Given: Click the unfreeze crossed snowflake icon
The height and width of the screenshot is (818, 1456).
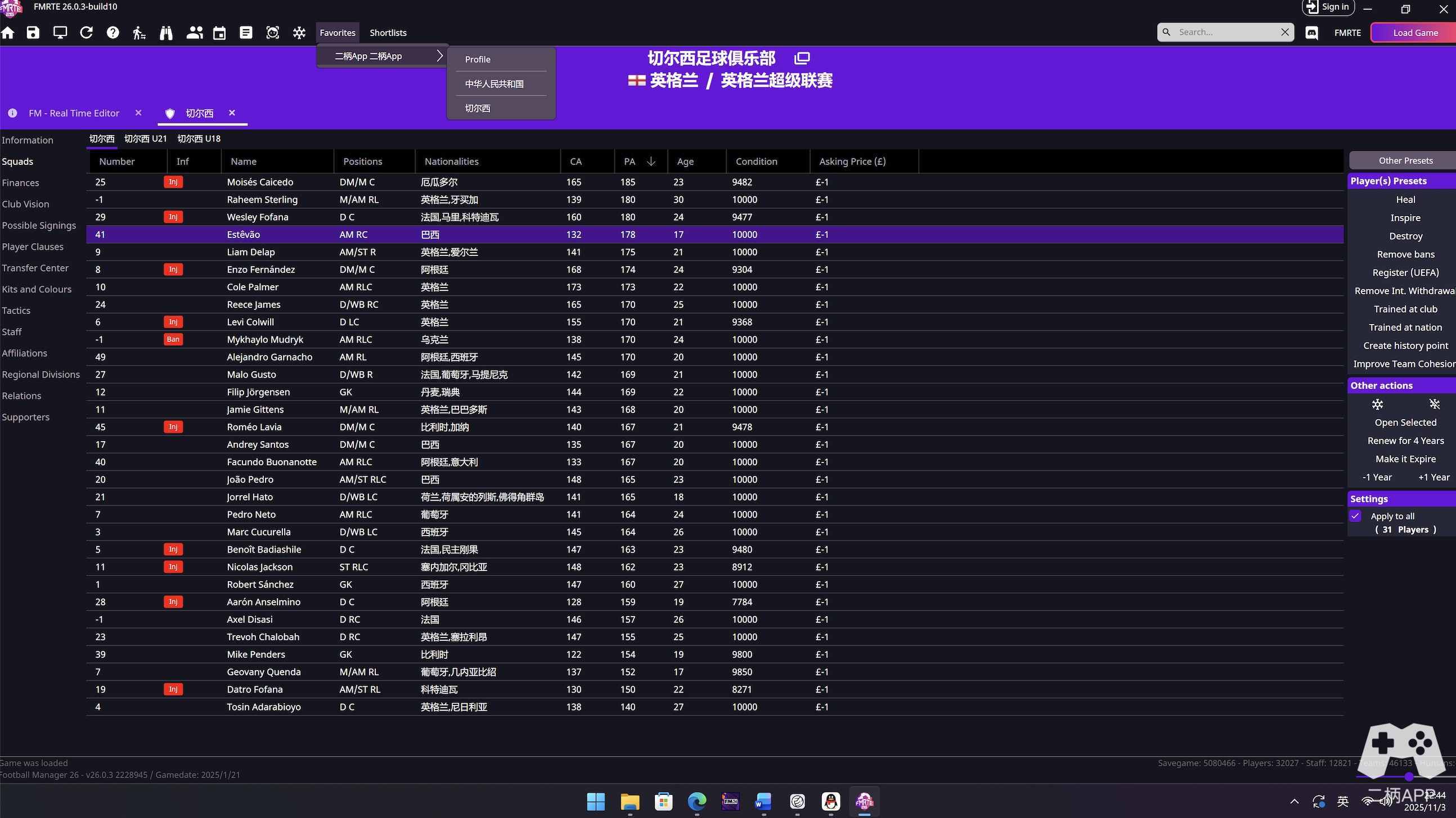Looking at the screenshot, I should 1435,404.
